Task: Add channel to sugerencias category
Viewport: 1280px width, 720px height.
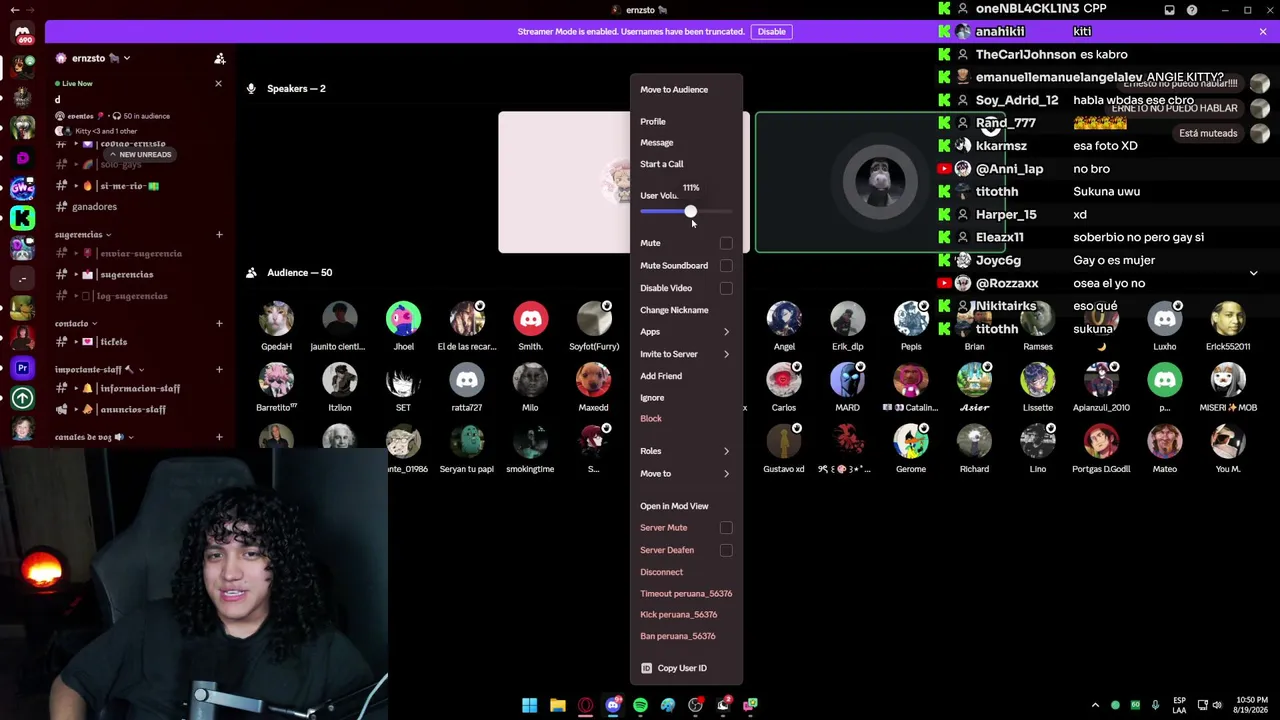Action: point(219,235)
